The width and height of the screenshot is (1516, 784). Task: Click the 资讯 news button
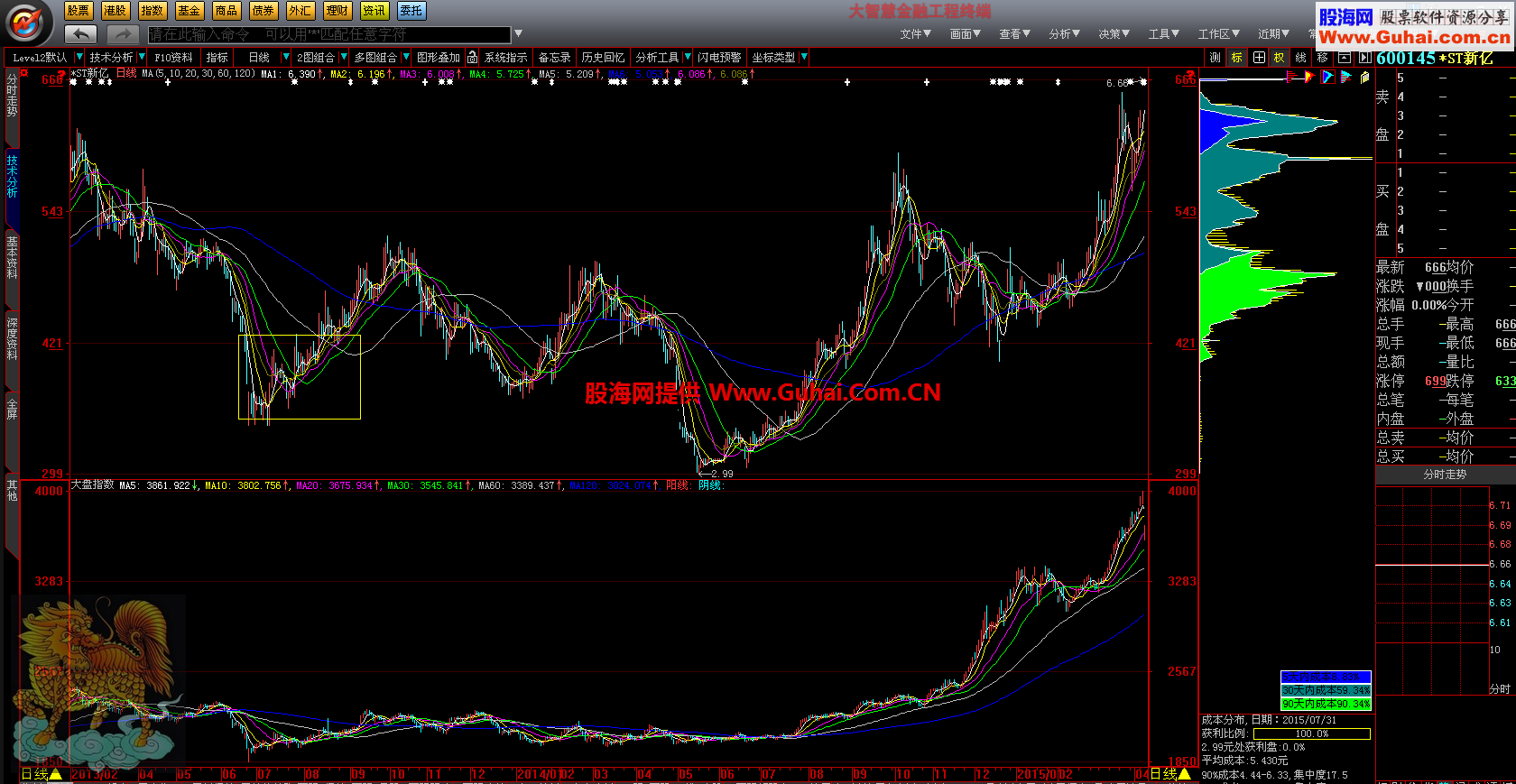coord(374,11)
